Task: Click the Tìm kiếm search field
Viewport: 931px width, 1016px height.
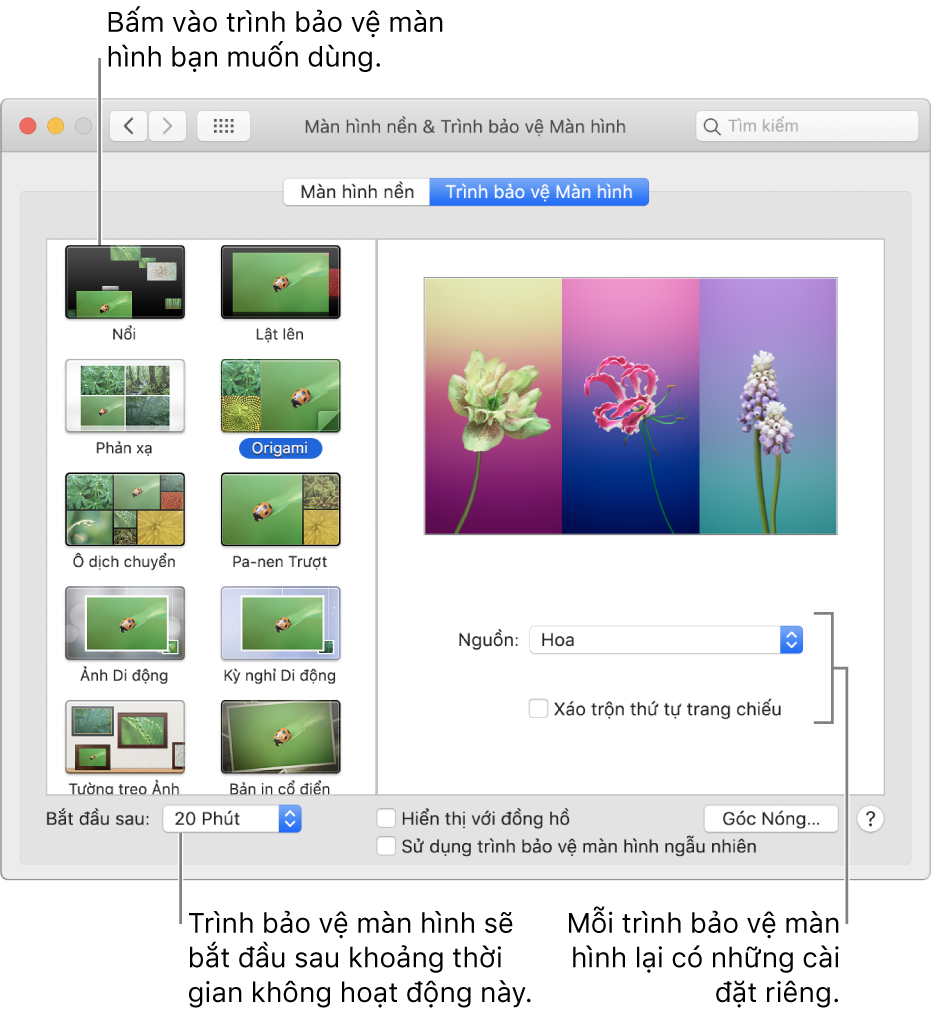Action: (806, 126)
